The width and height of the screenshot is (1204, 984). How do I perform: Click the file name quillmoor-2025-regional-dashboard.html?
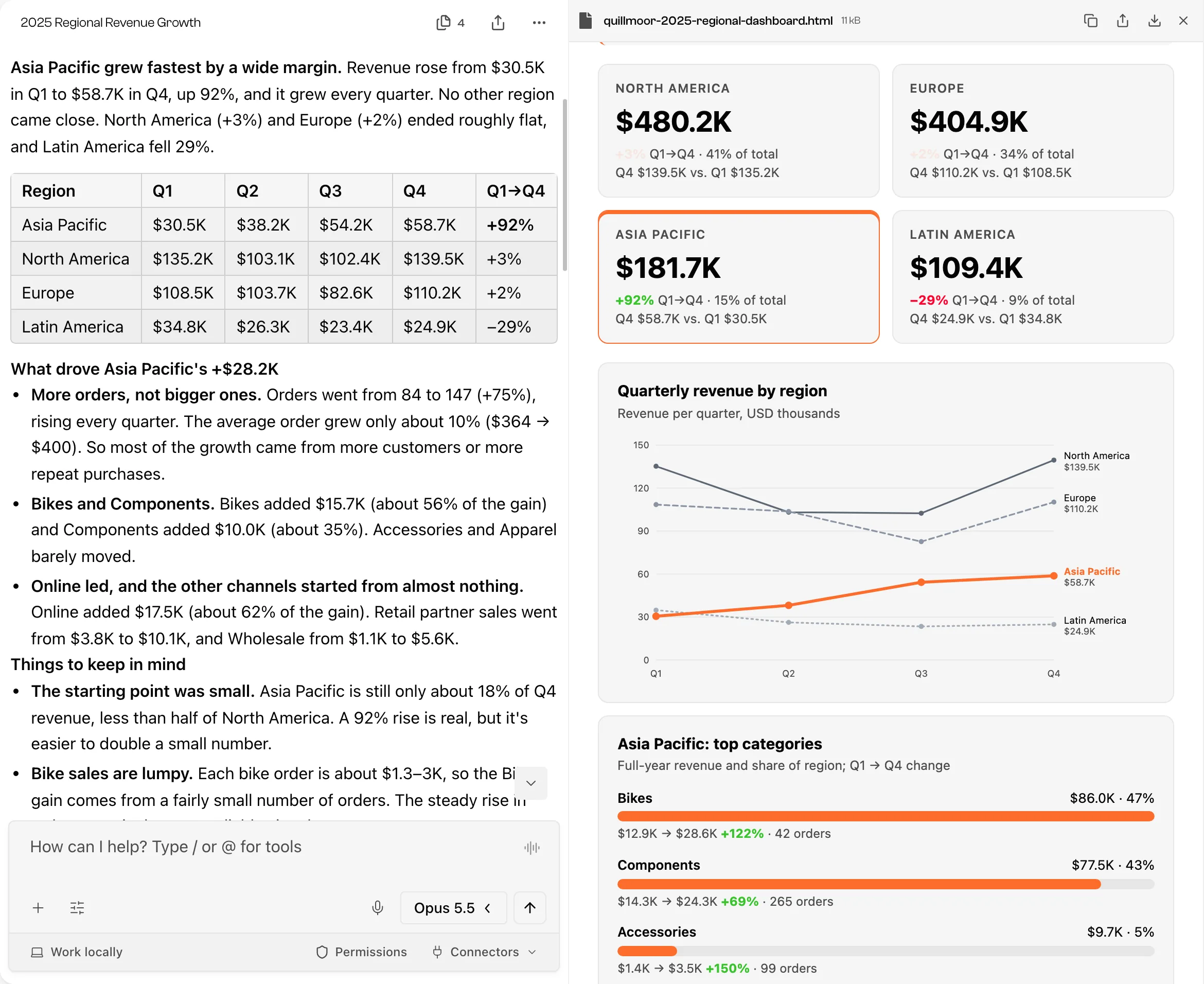717,21
